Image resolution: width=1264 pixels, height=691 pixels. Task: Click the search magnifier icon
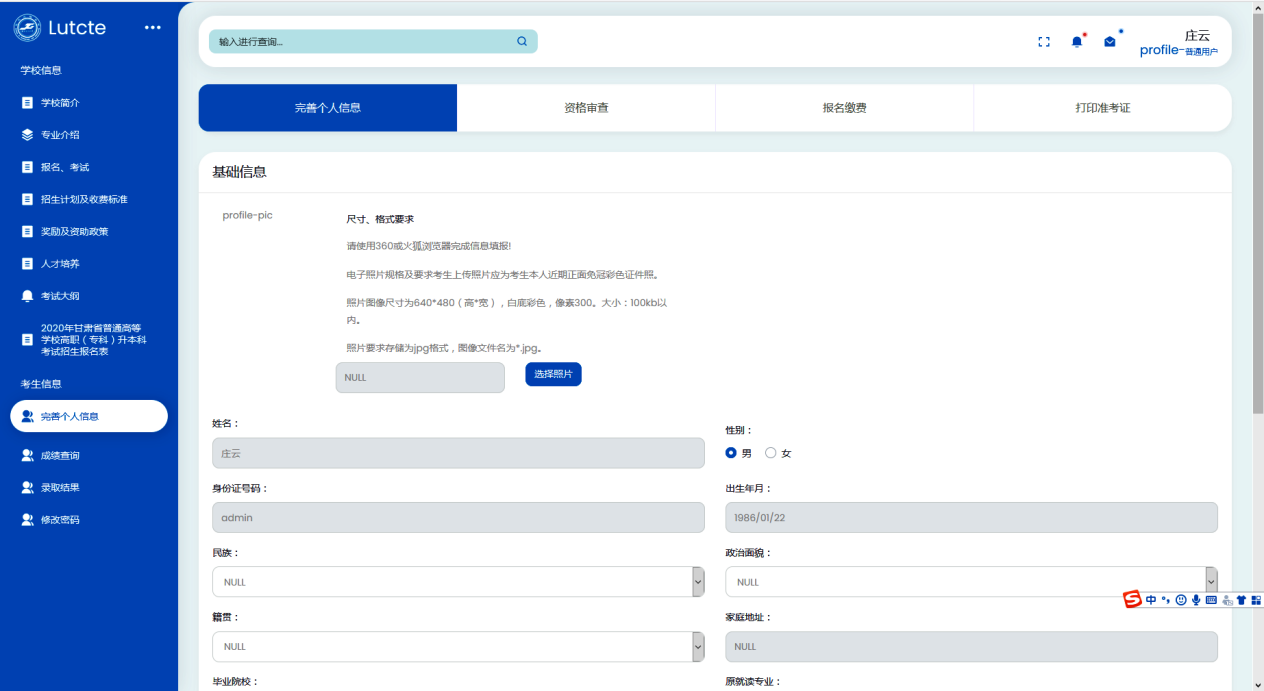(x=521, y=41)
